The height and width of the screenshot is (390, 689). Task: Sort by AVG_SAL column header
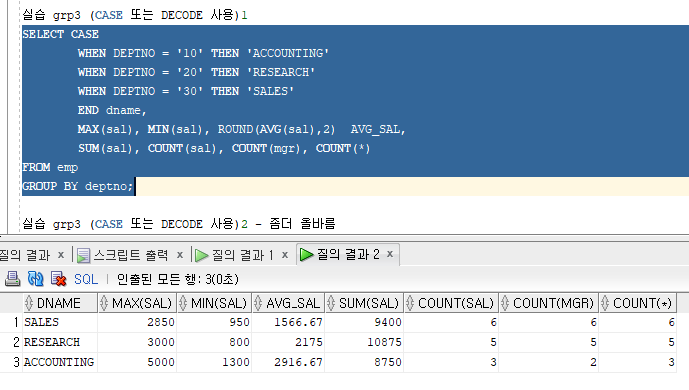click(288, 303)
